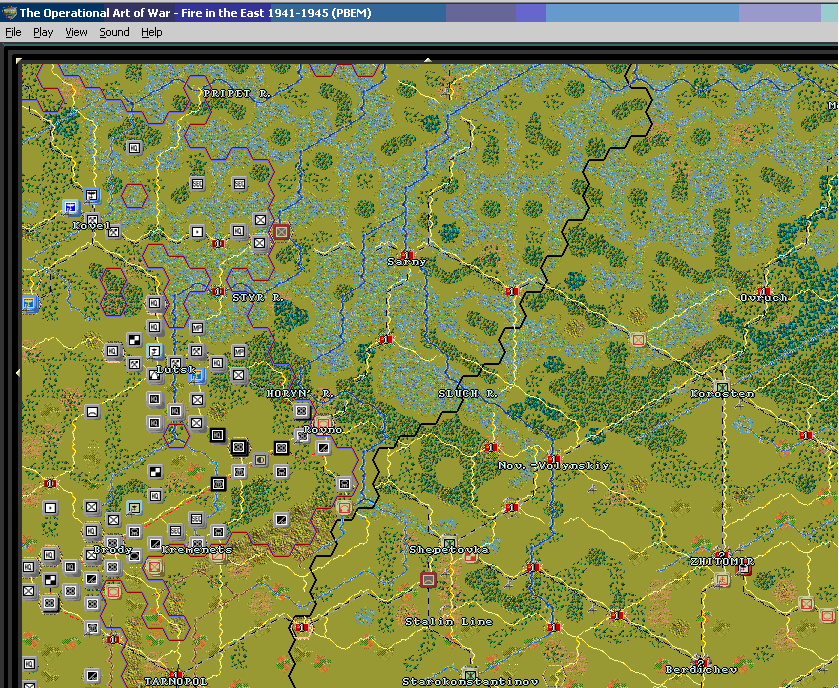Viewport: 839px width, 688px height.
Task: Select the black HQ unit southwest of Rovno
Action: 217,435
